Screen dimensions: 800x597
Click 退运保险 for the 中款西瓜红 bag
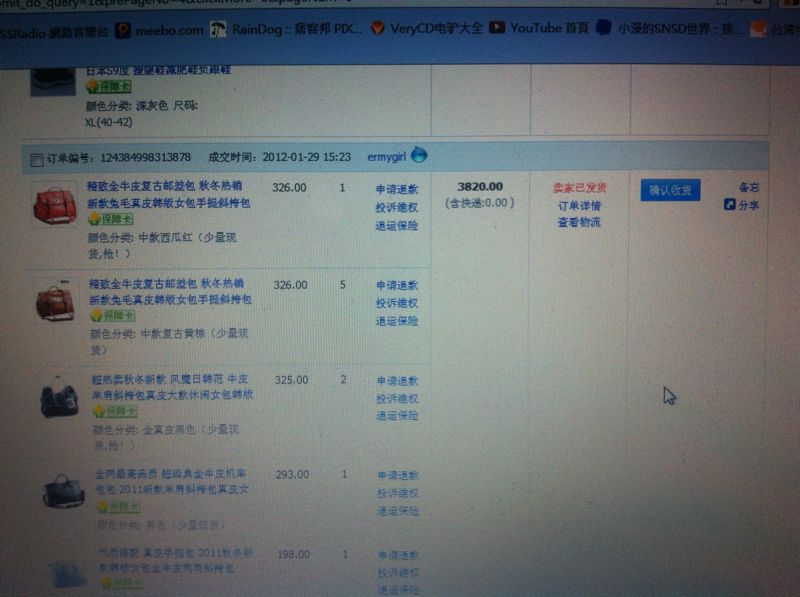tap(397, 226)
